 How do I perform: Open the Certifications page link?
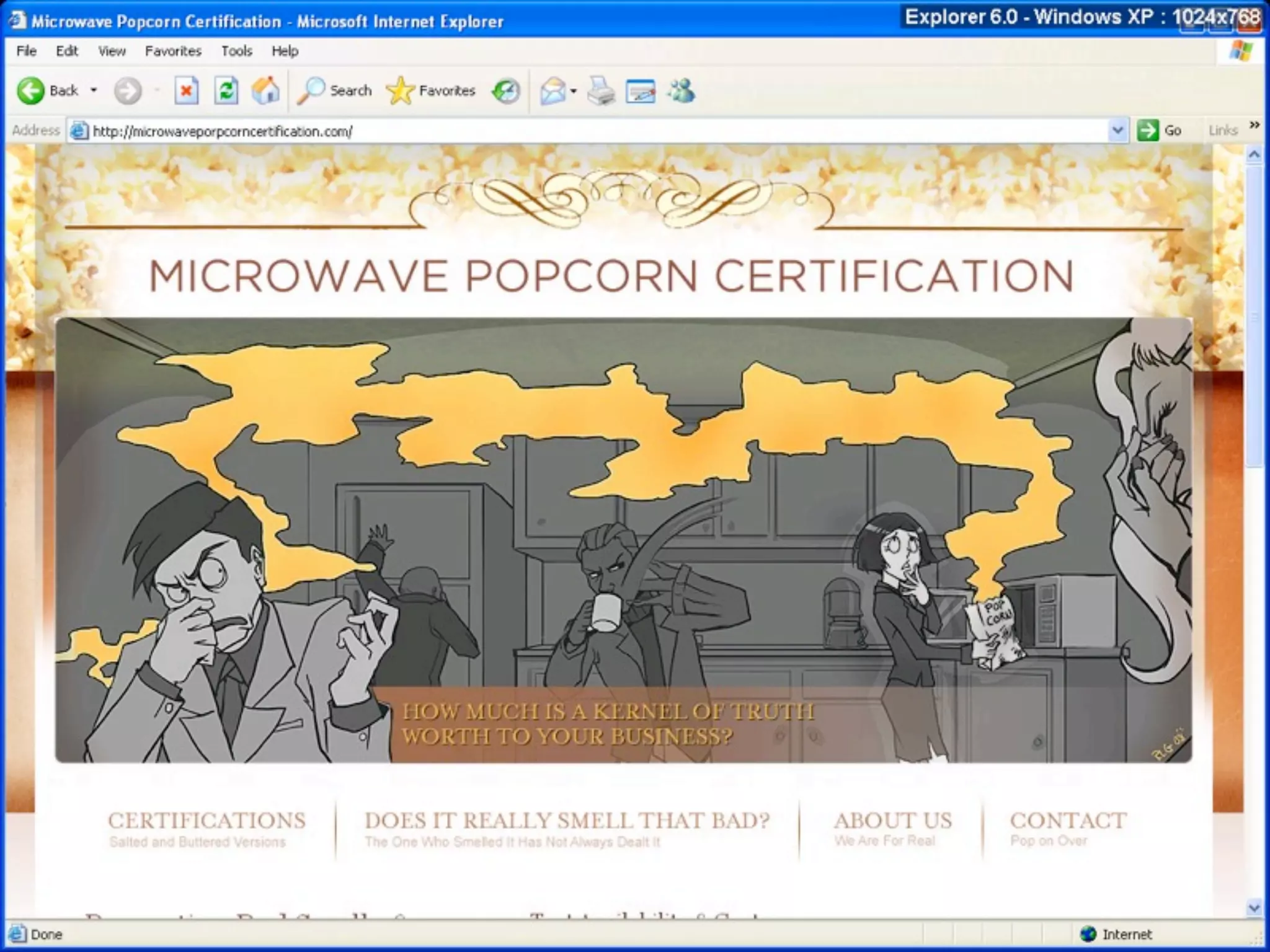pyautogui.click(x=206, y=821)
